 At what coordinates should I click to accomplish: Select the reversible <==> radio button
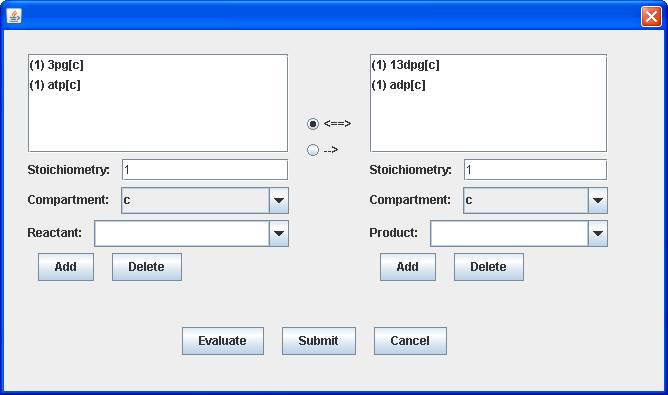point(313,124)
